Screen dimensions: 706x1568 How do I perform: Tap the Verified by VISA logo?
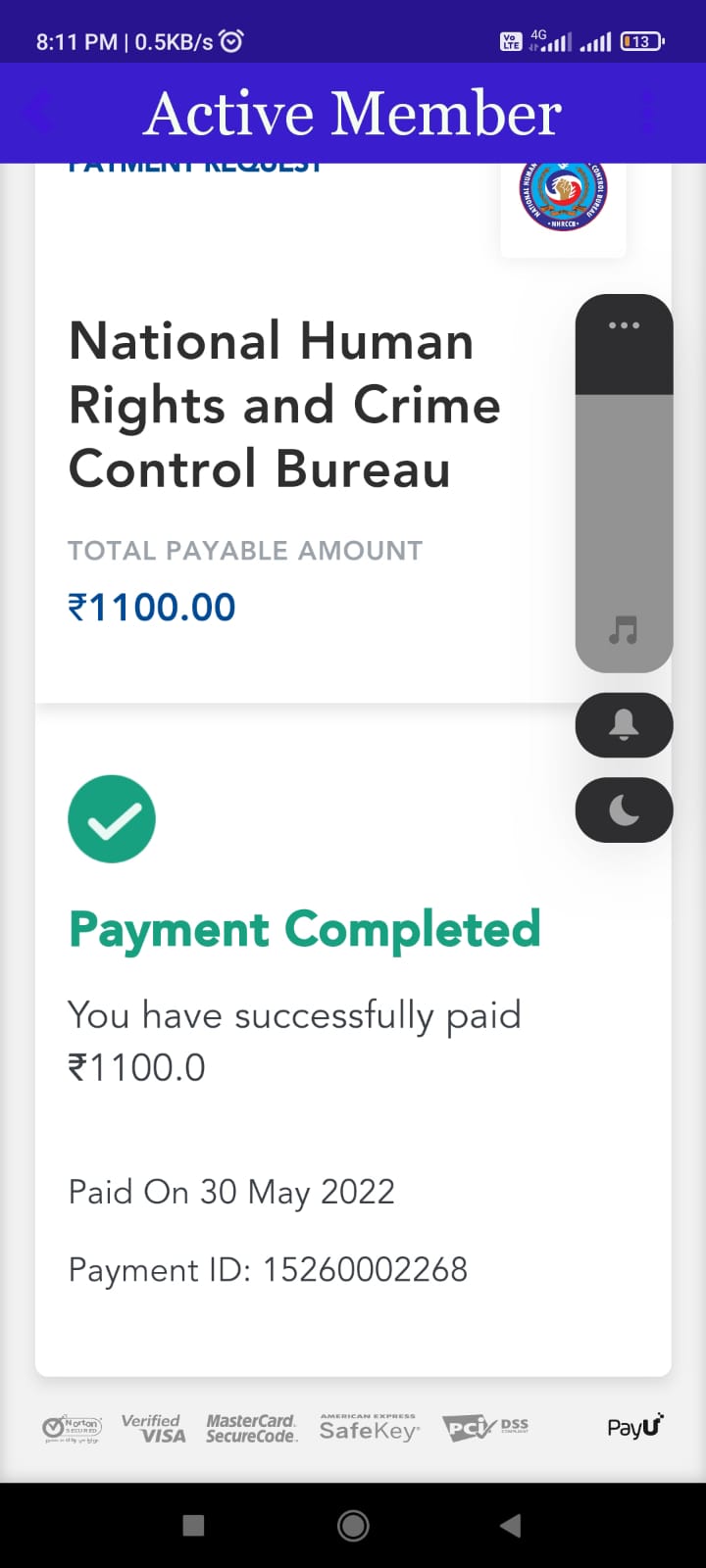(153, 1428)
